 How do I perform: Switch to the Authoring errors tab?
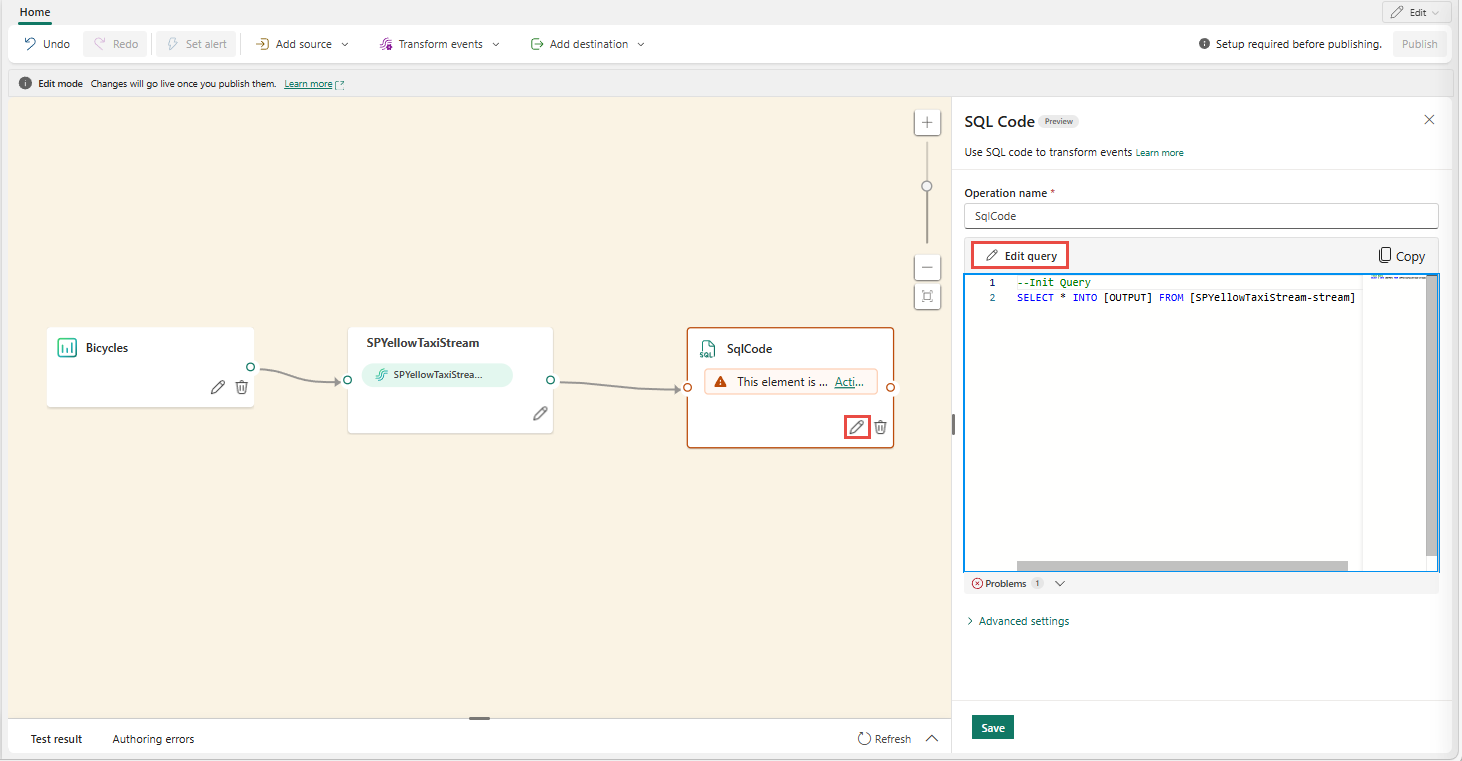click(153, 739)
